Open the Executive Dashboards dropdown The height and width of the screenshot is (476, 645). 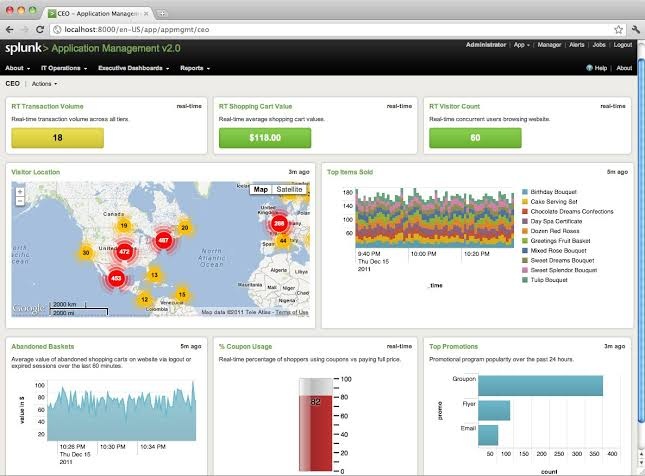coord(134,68)
